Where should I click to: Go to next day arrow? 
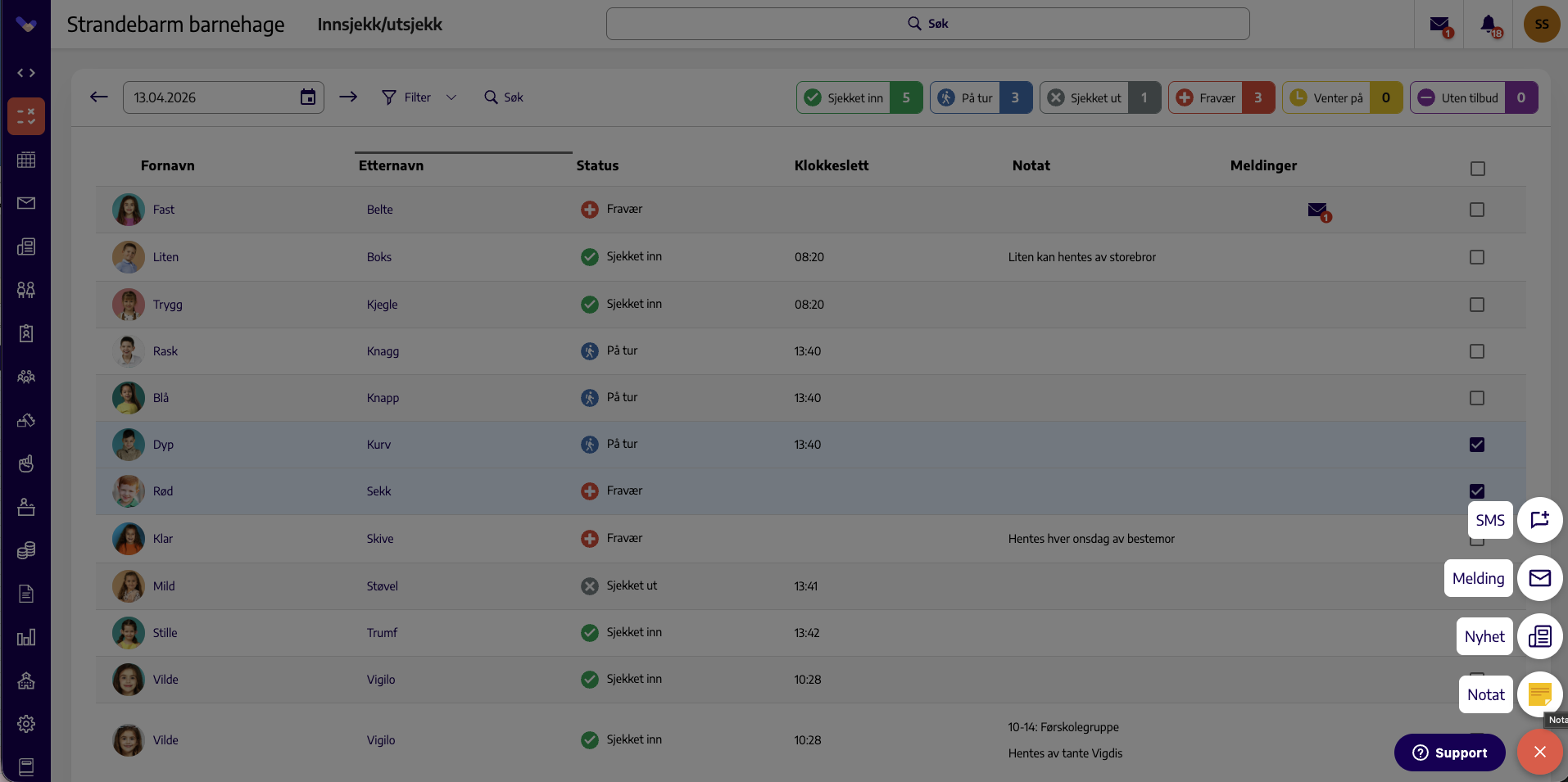click(348, 97)
